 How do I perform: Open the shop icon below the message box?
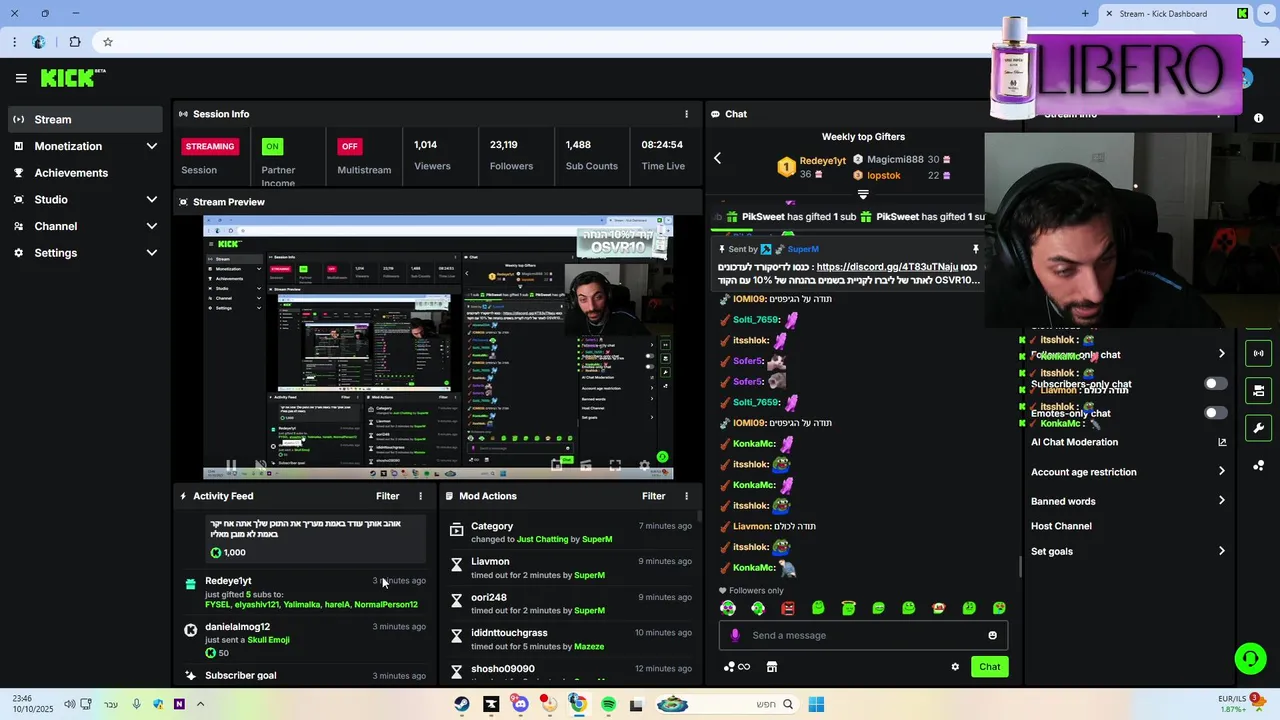tap(772, 667)
